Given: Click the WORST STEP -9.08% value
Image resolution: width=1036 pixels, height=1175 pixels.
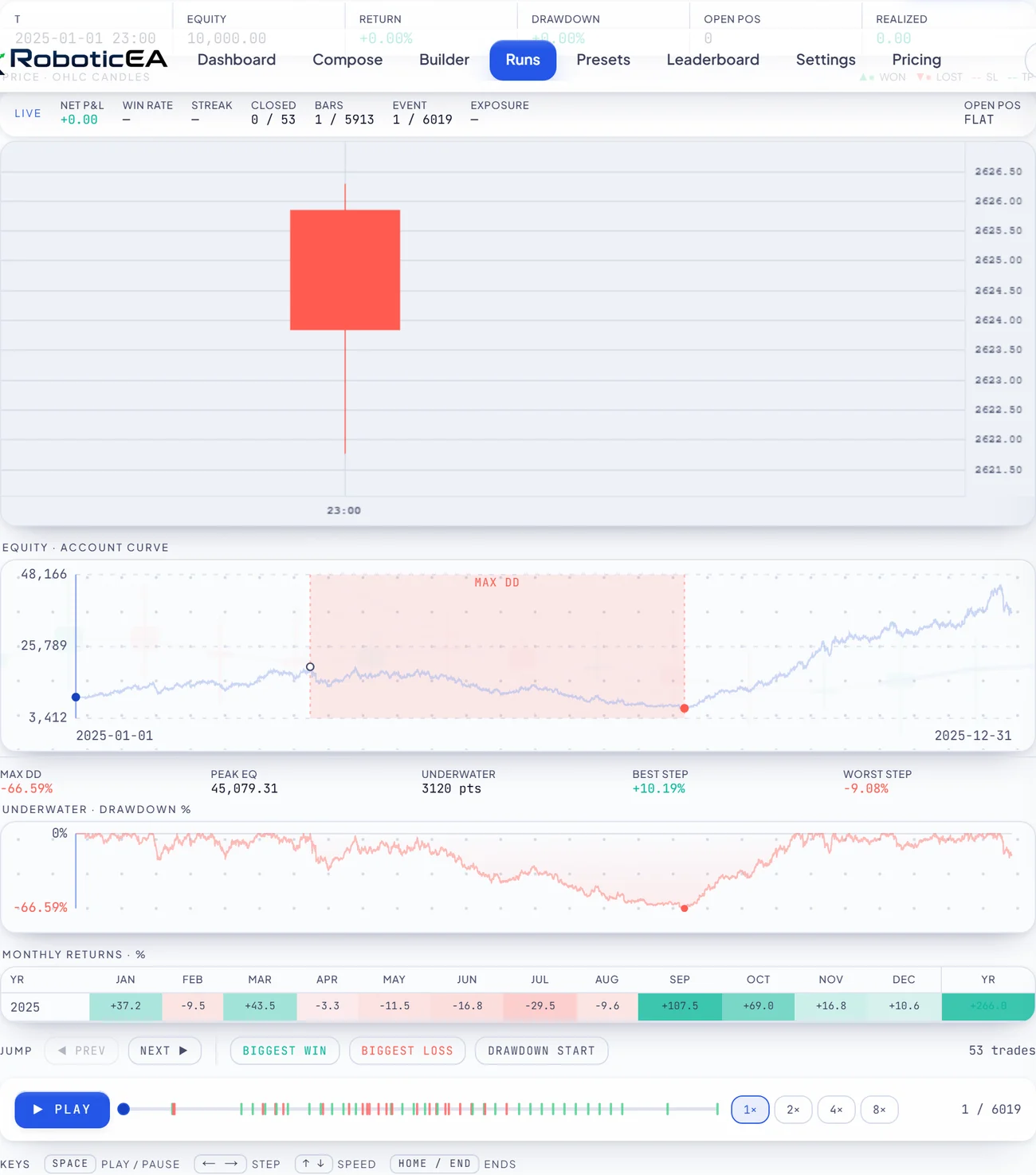Looking at the screenshot, I should point(866,788).
